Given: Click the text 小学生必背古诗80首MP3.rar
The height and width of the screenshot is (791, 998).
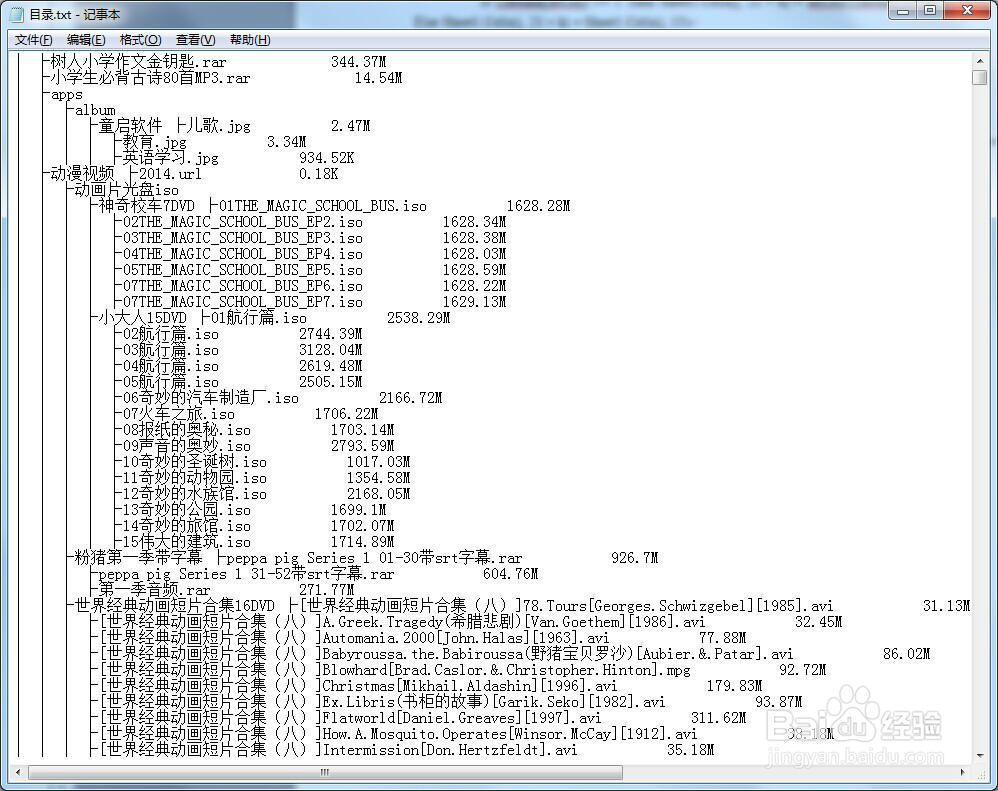Looking at the screenshot, I should pos(150,78).
